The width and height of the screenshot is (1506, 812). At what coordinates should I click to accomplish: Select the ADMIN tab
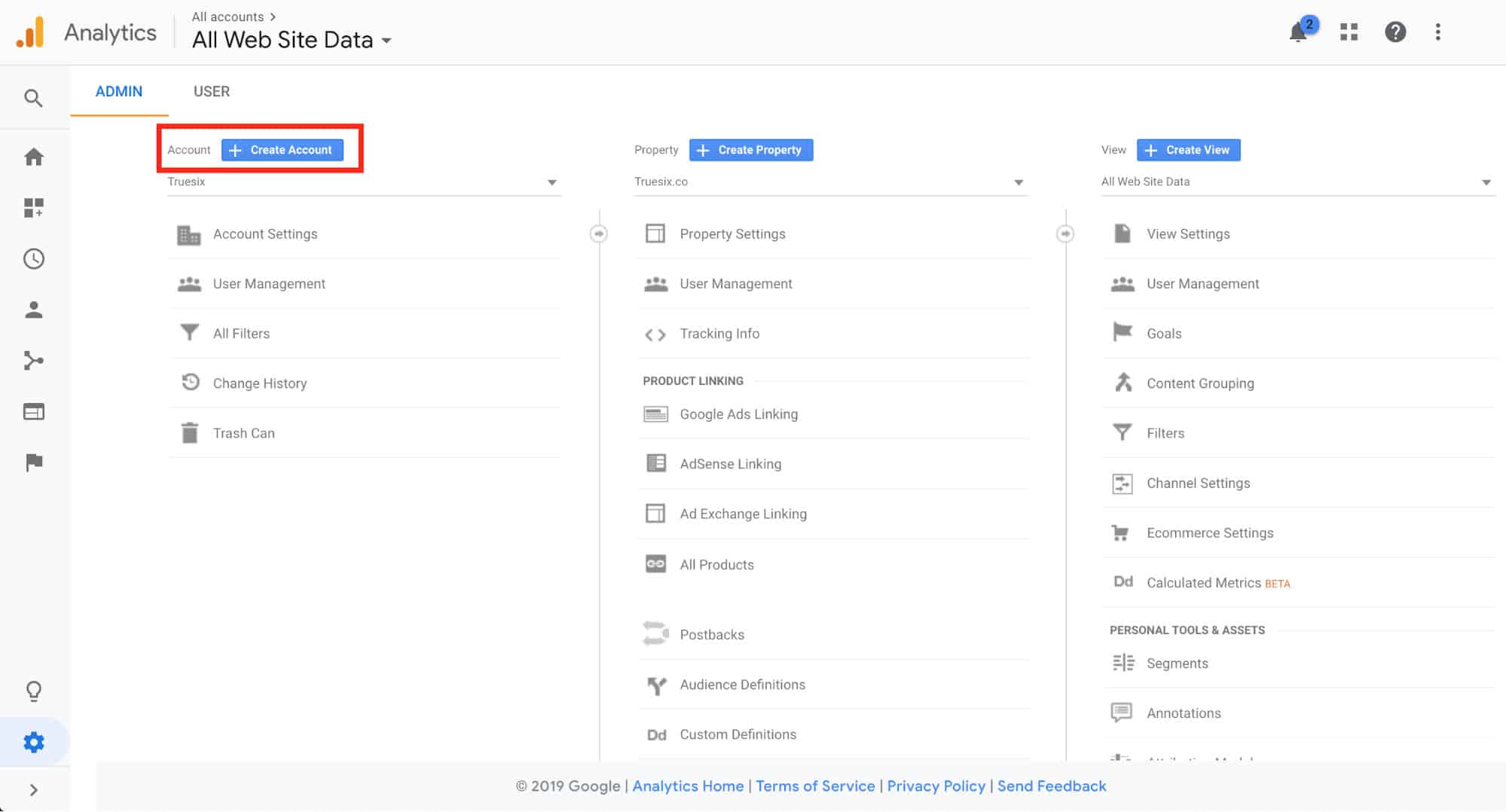[118, 92]
